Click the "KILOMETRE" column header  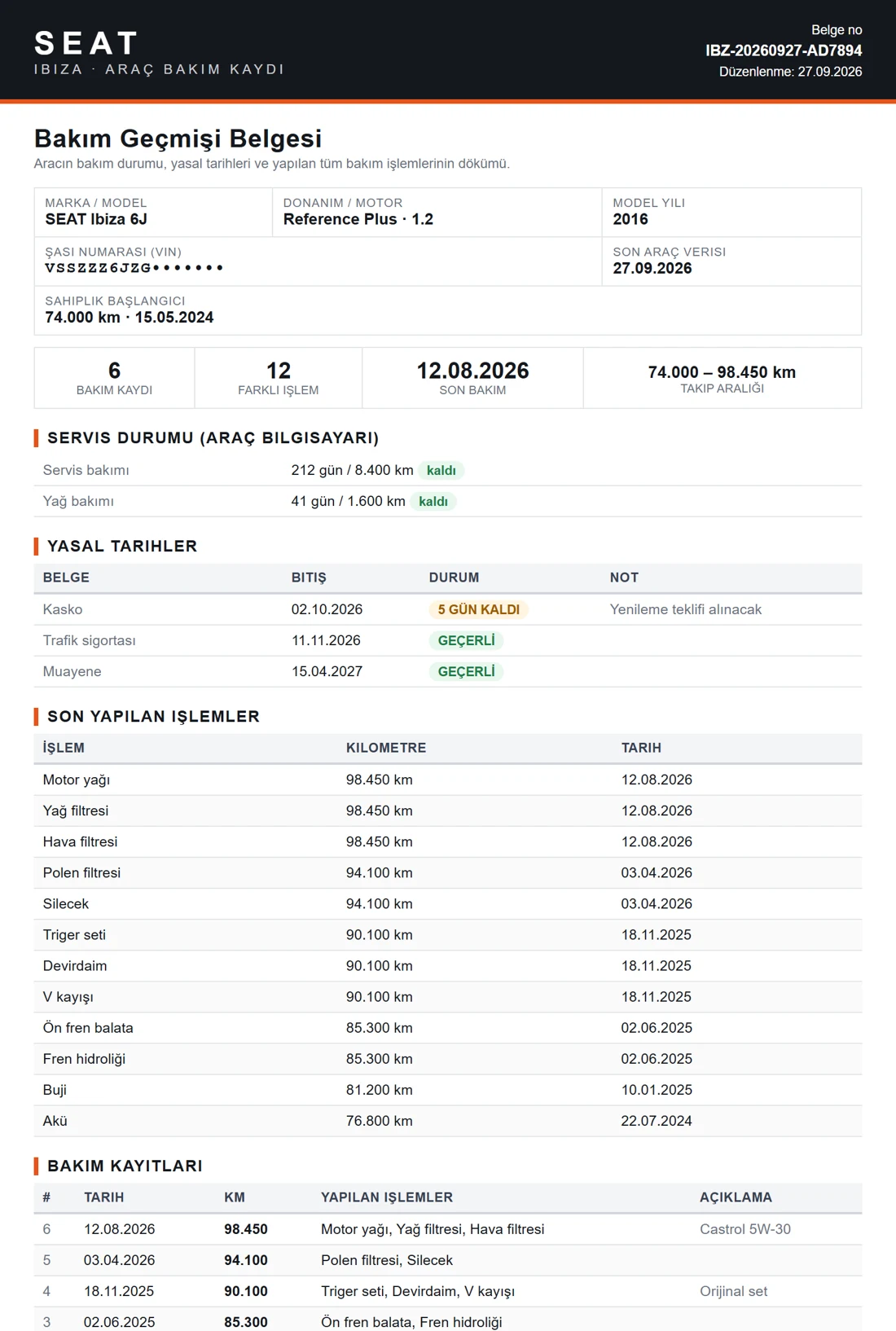pyautogui.click(x=386, y=748)
